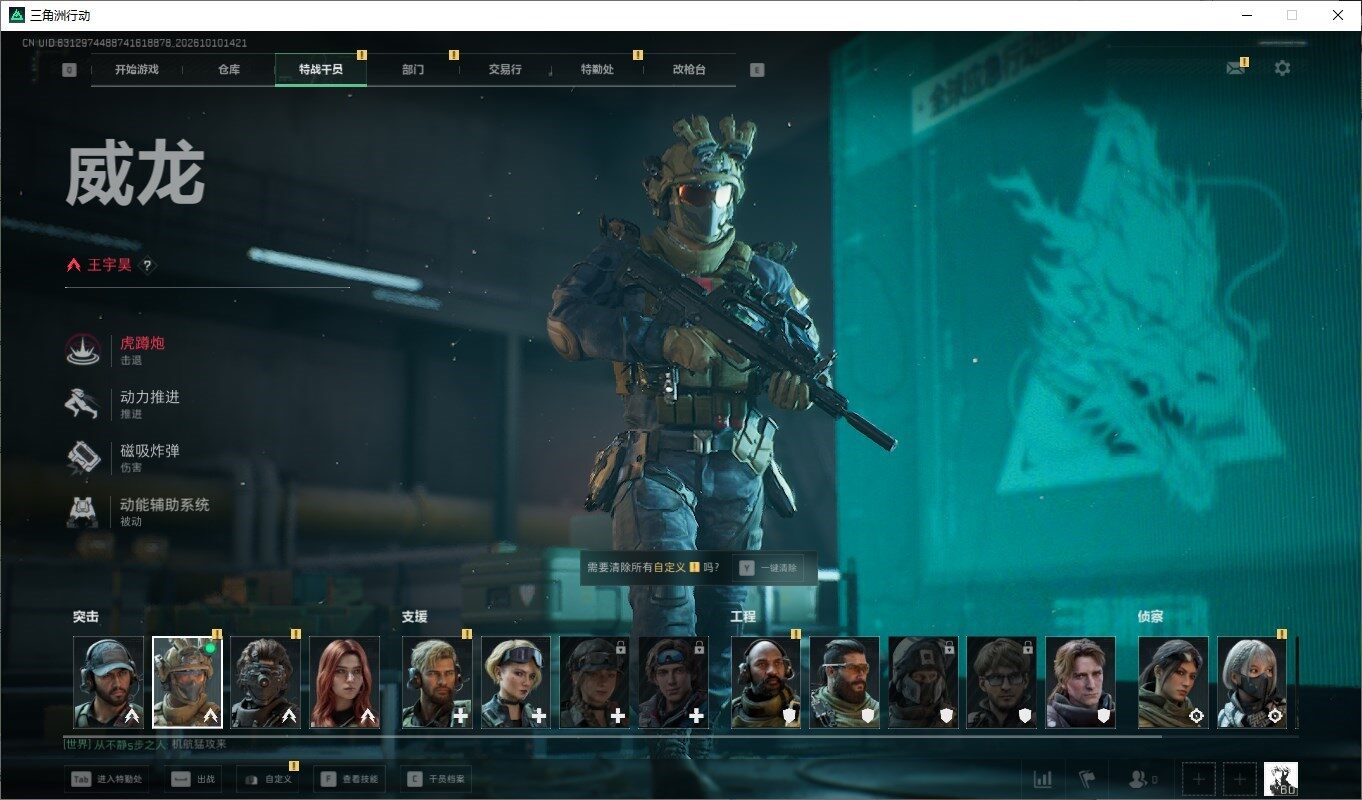The height and width of the screenshot is (800, 1362).
Task: Click the Q previous-tab key icon
Action: pos(69,70)
